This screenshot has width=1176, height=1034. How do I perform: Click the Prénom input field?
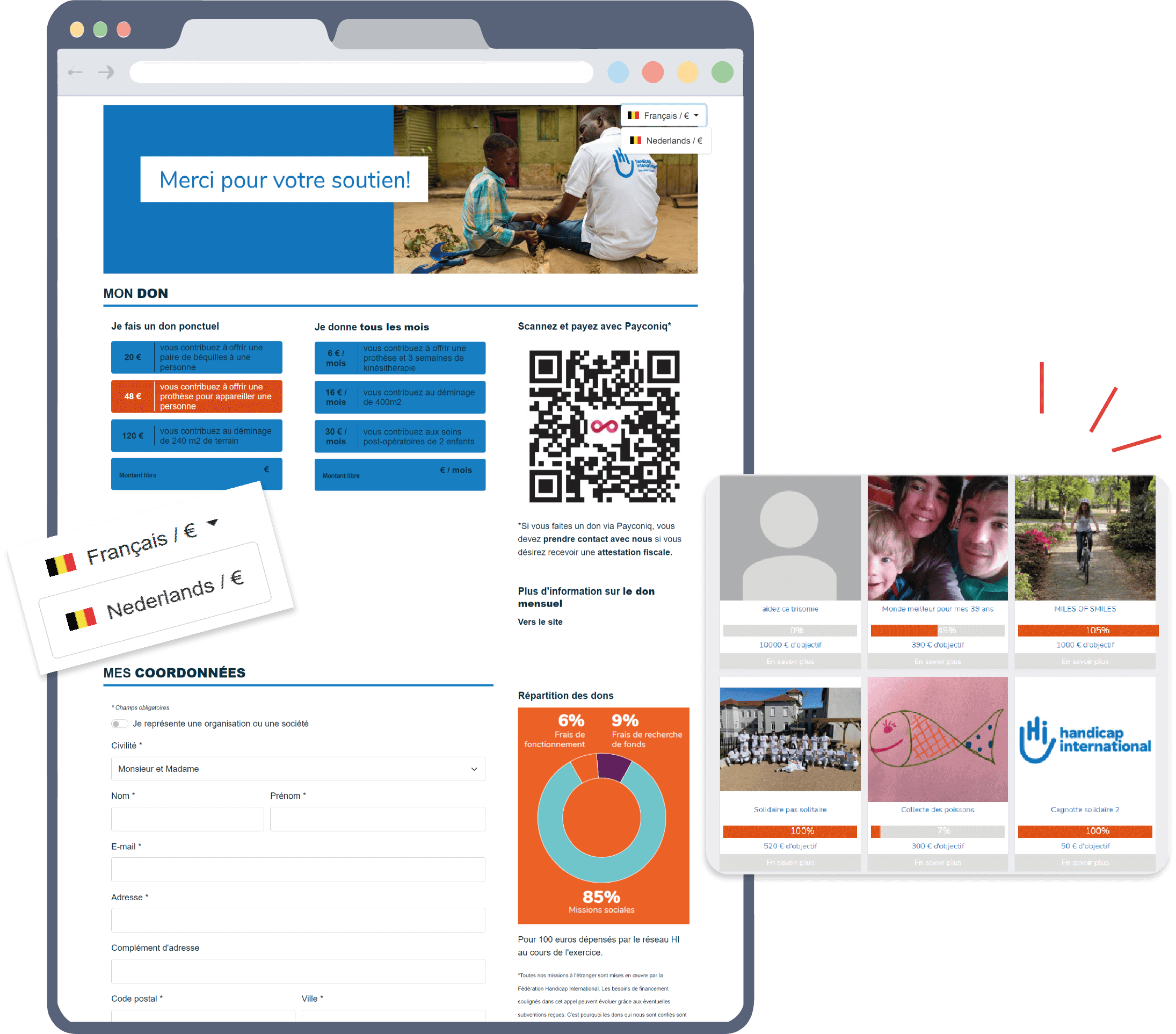pos(378,819)
